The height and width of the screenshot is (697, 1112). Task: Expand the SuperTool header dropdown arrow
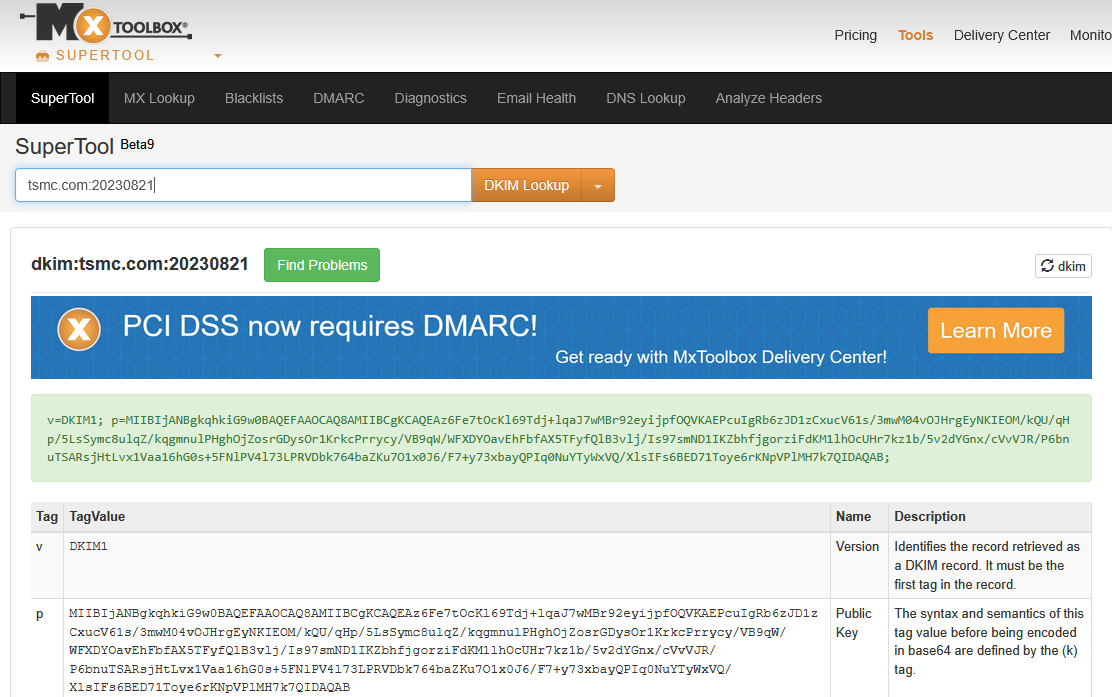click(x=218, y=56)
